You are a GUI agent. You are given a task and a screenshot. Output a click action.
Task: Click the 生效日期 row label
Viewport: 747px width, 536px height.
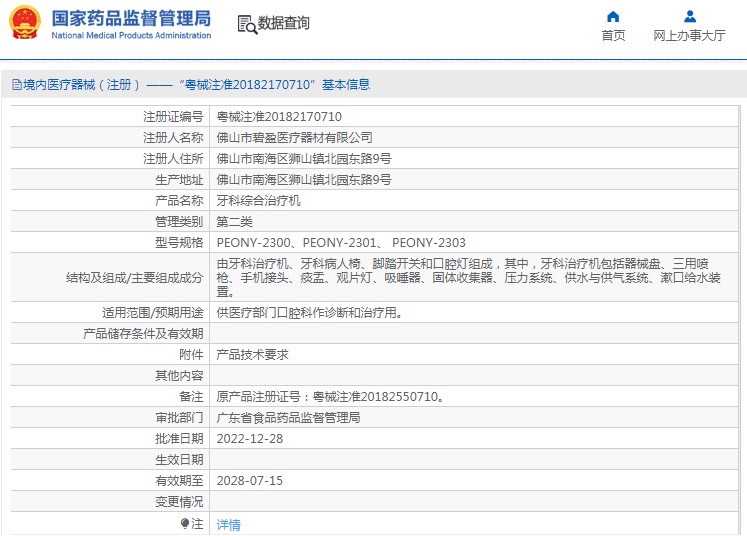click(x=180, y=459)
